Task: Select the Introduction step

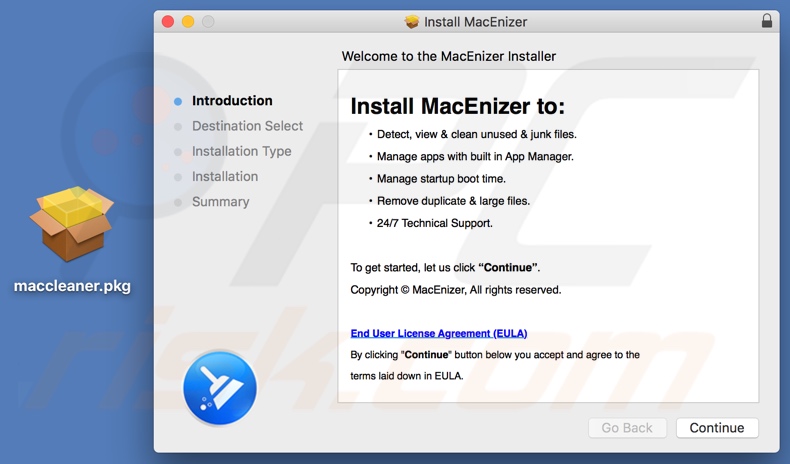Action: (x=232, y=101)
